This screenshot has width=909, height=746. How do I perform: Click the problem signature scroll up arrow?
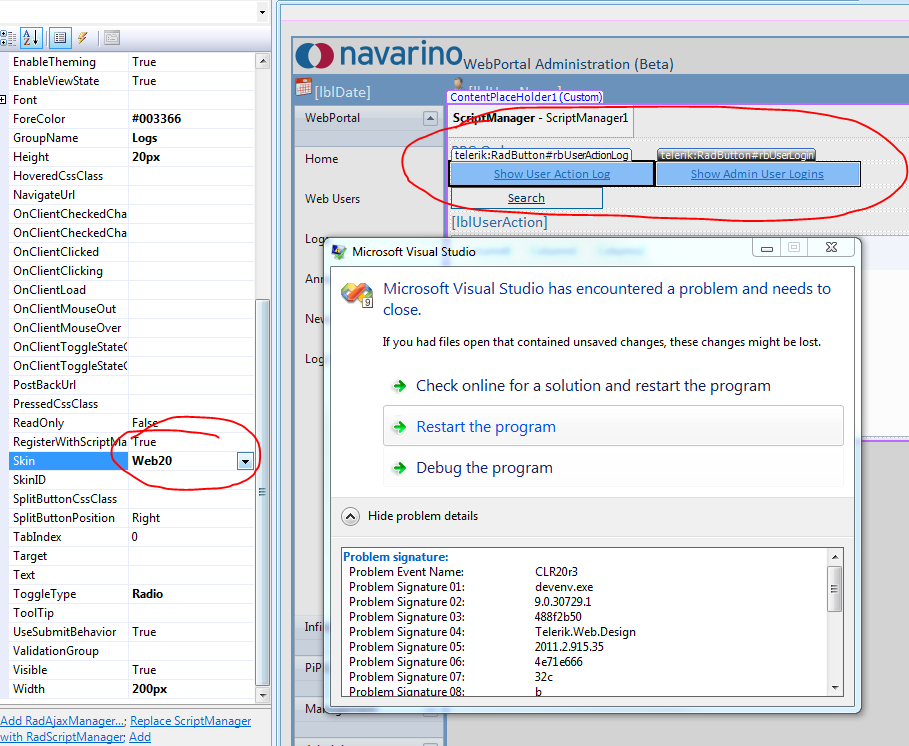835,557
